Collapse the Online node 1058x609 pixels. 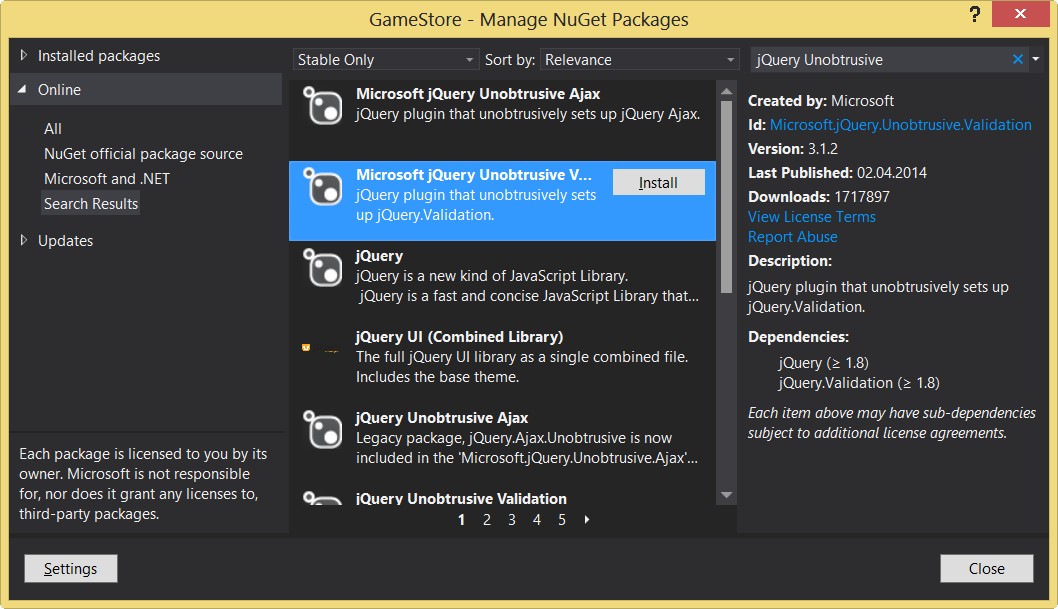pos(22,89)
